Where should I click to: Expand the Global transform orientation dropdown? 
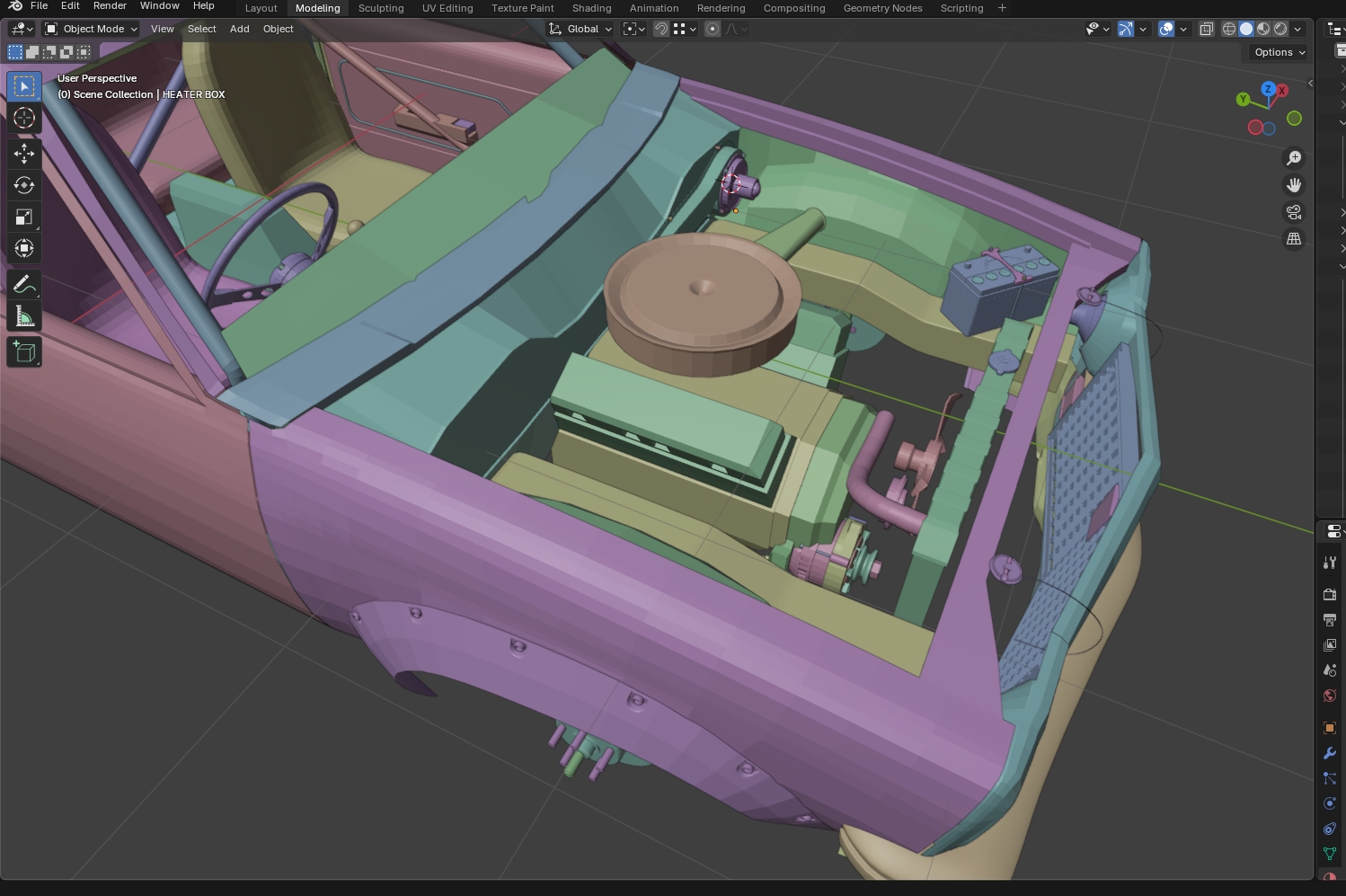[x=581, y=29]
